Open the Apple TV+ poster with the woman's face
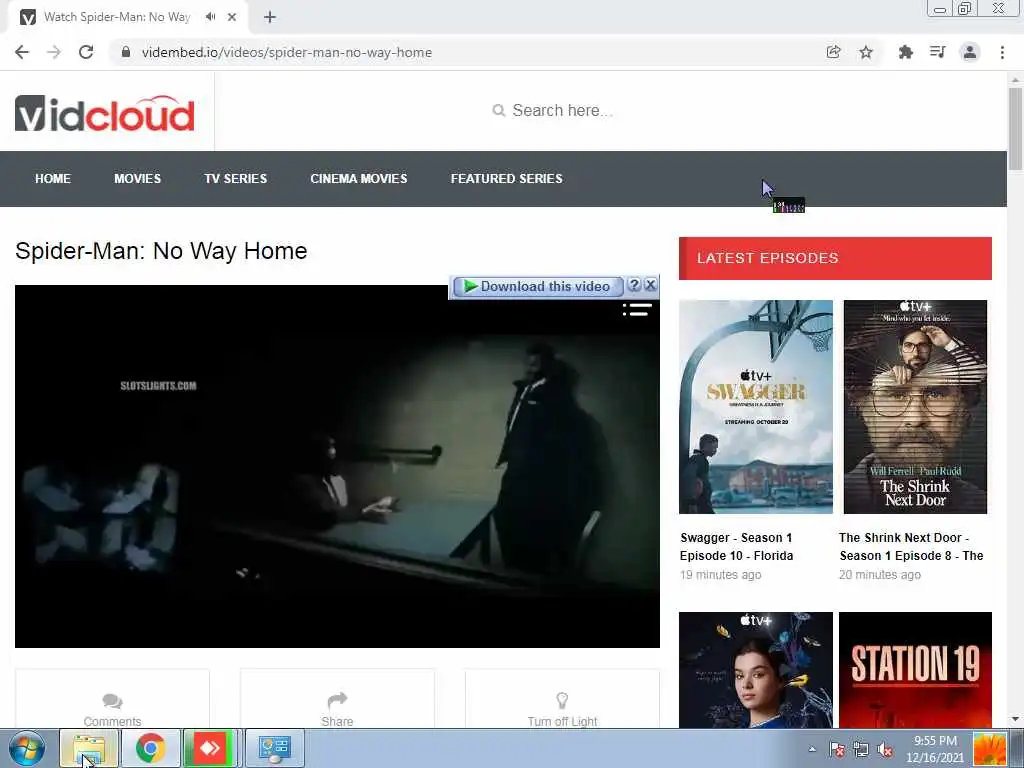The width and height of the screenshot is (1024, 768). click(x=756, y=670)
